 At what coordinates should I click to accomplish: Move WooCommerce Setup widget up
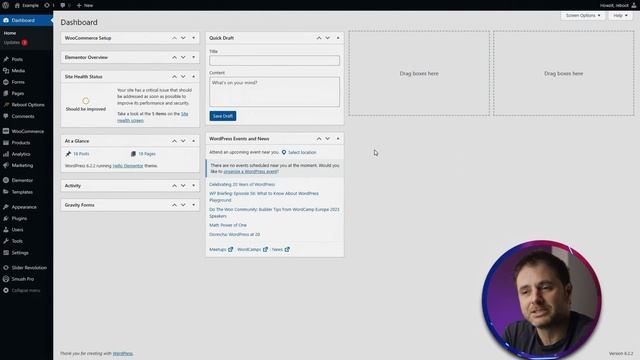(174, 38)
